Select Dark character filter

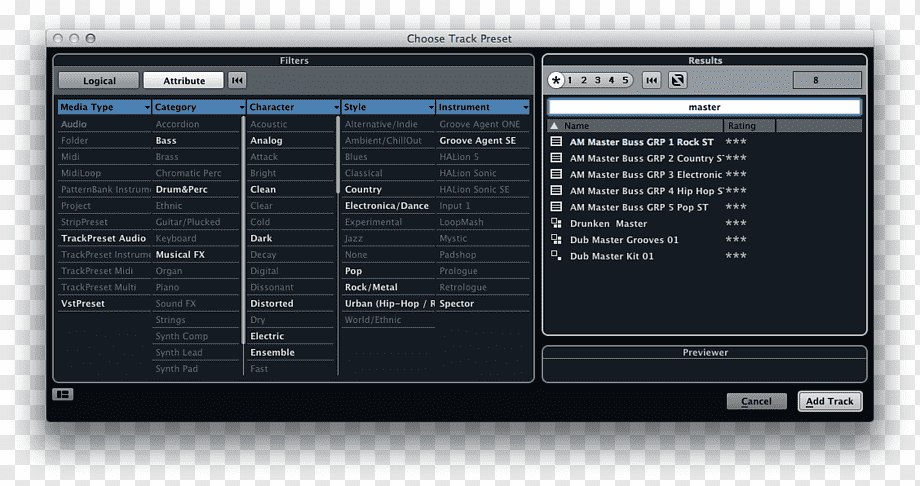point(261,238)
